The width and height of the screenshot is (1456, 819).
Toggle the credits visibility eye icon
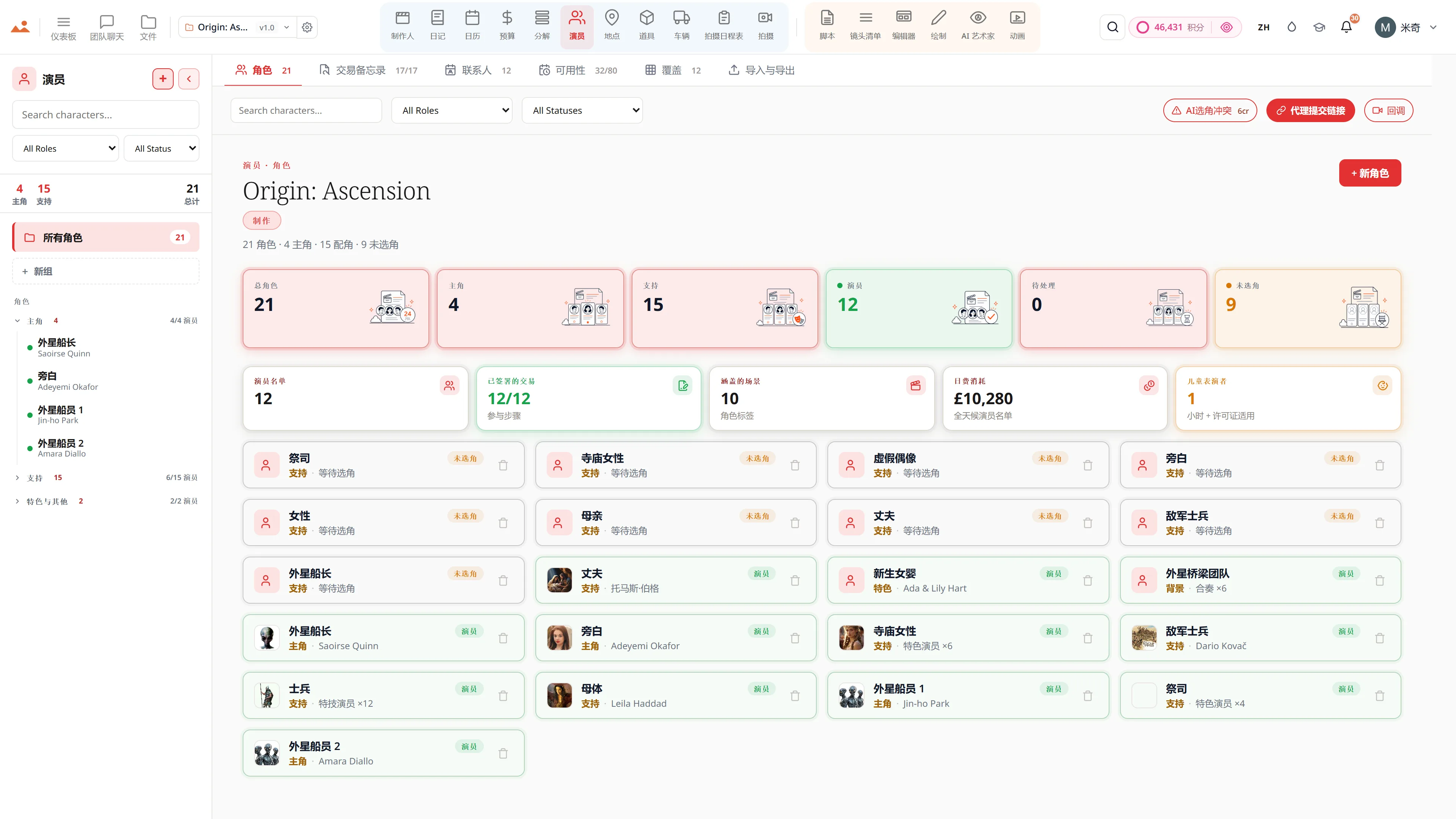[x=1227, y=27]
